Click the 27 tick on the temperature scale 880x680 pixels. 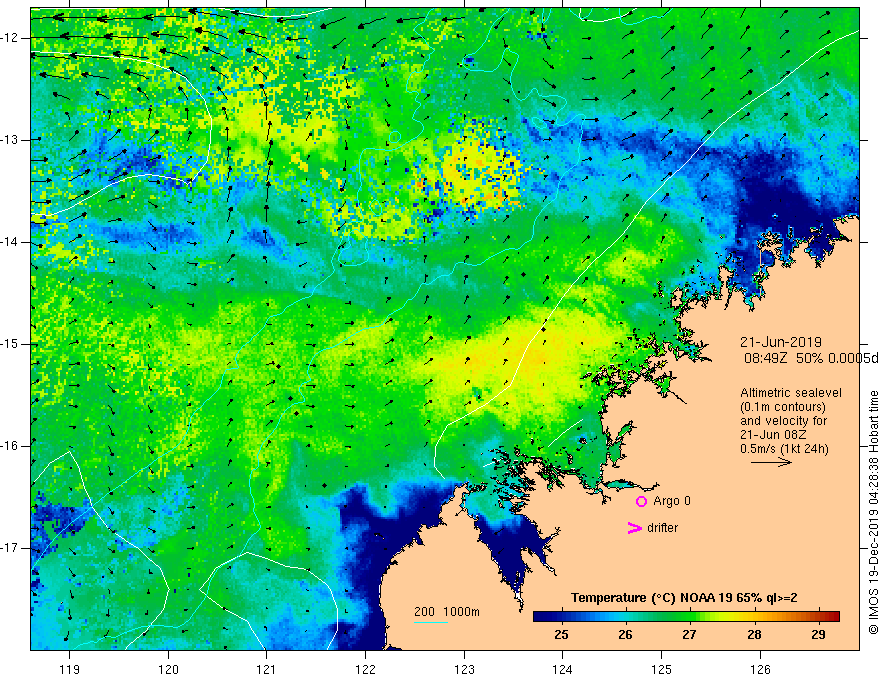690,635
